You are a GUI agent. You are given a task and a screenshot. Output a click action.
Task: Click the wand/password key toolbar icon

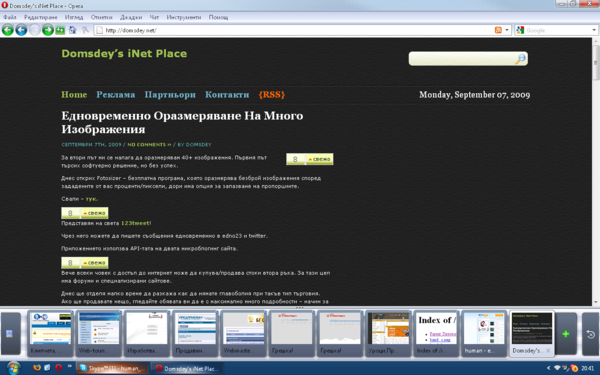(85, 30)
